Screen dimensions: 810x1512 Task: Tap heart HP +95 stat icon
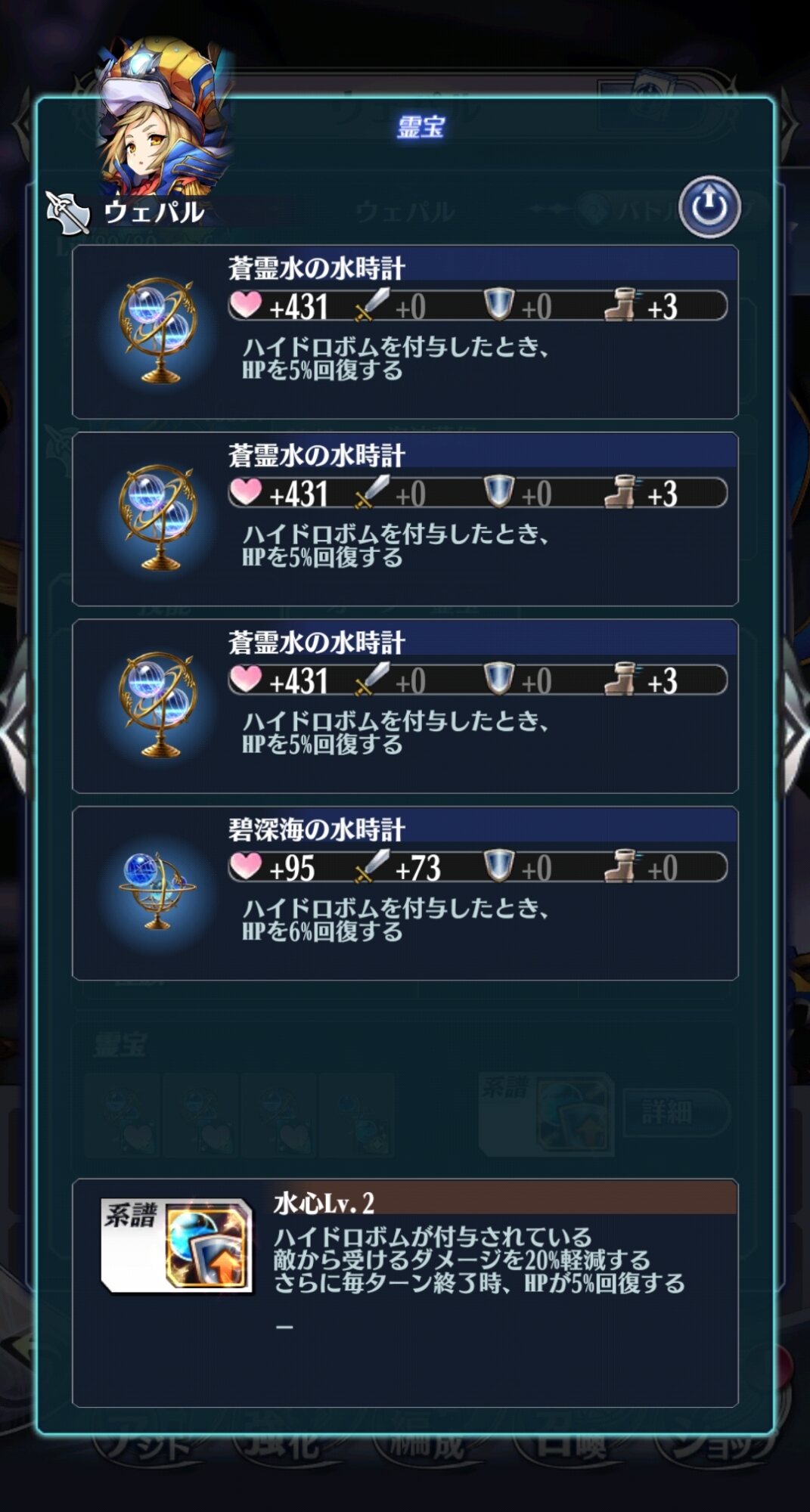[245, 866]
